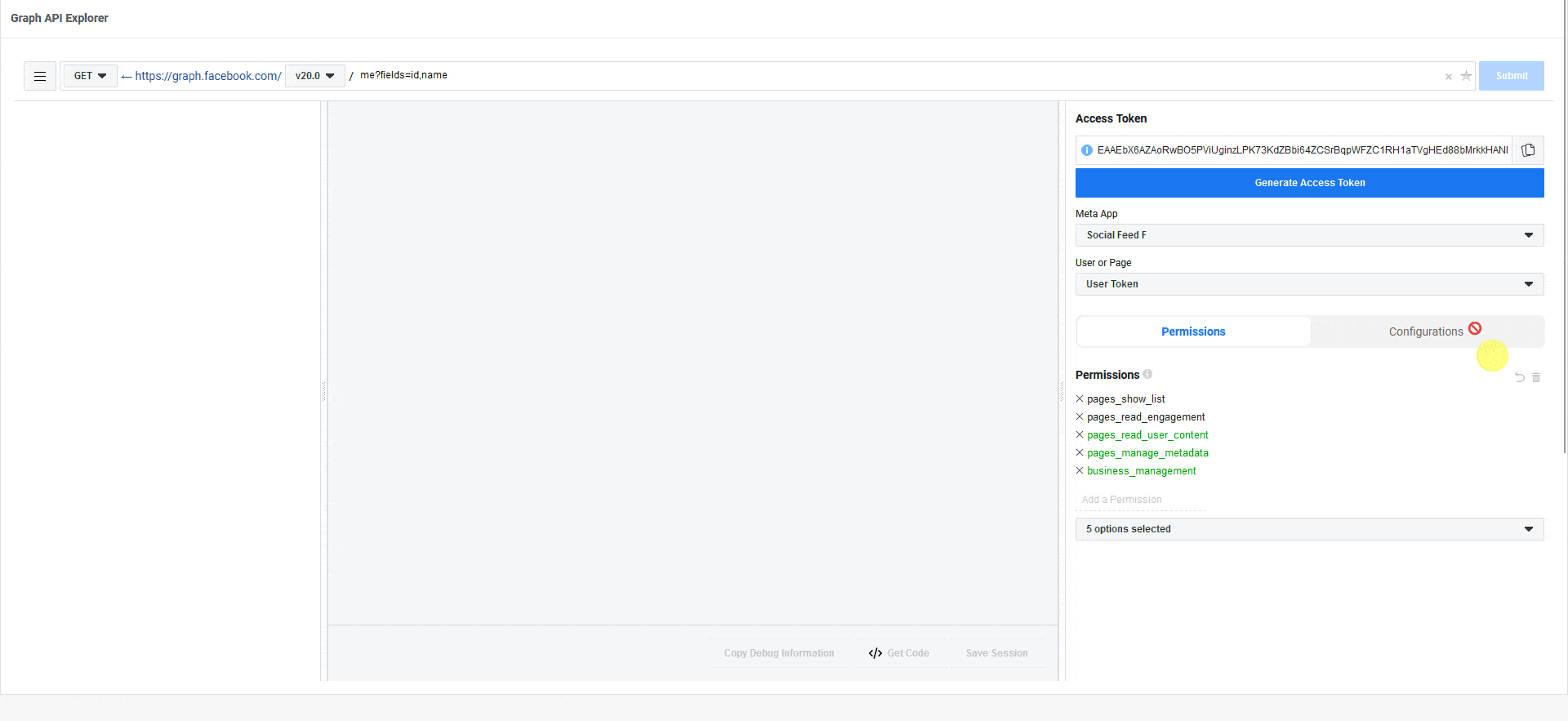Remove the pages_show_list permission
This screenshot has height=721, width=1568.
click(x=1080, y=399)
